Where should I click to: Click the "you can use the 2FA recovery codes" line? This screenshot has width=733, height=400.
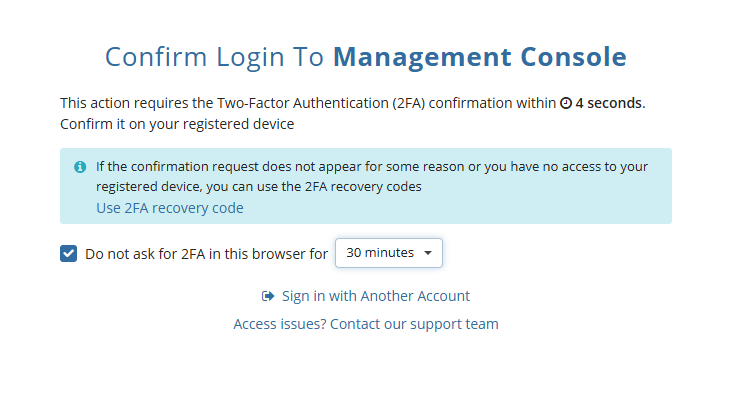click(x=259, y=186)
